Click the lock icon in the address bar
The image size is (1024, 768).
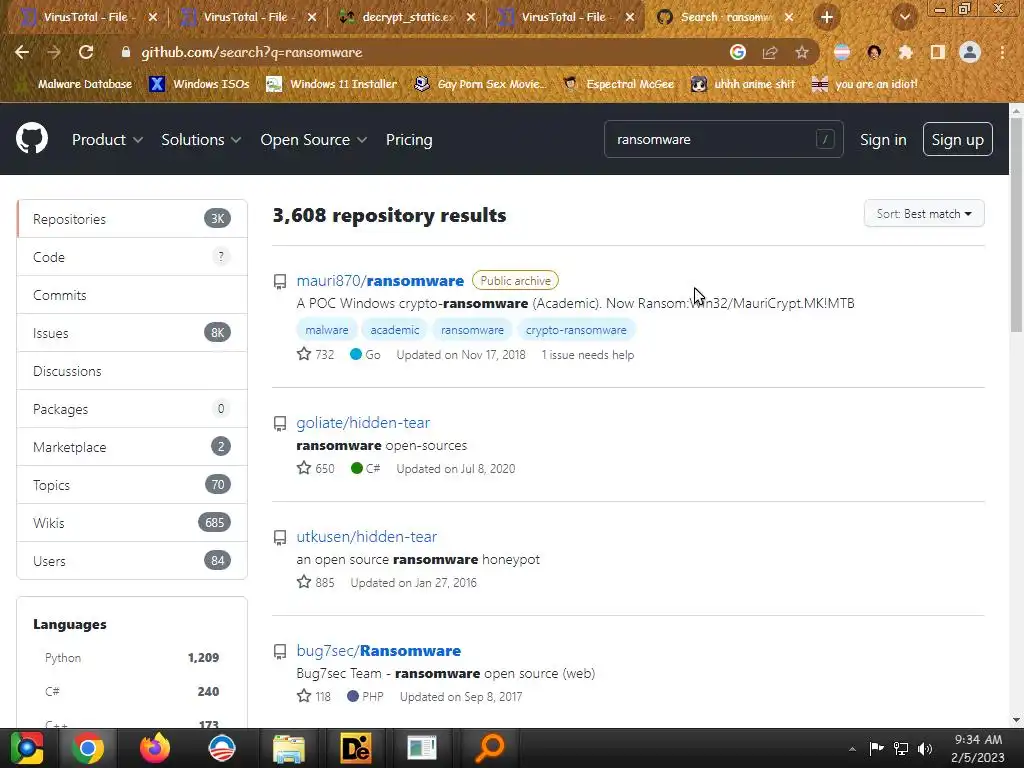point(126,52)
